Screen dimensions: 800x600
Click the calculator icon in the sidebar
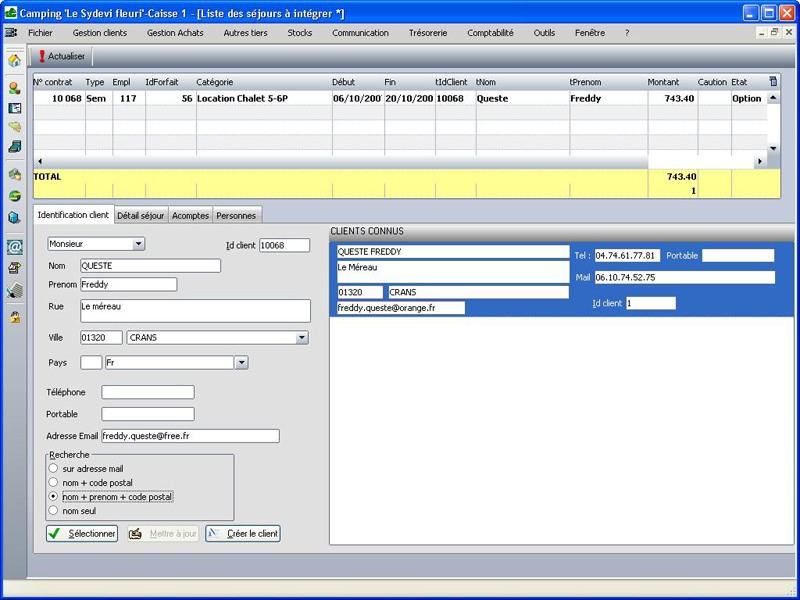click(14, 290)
